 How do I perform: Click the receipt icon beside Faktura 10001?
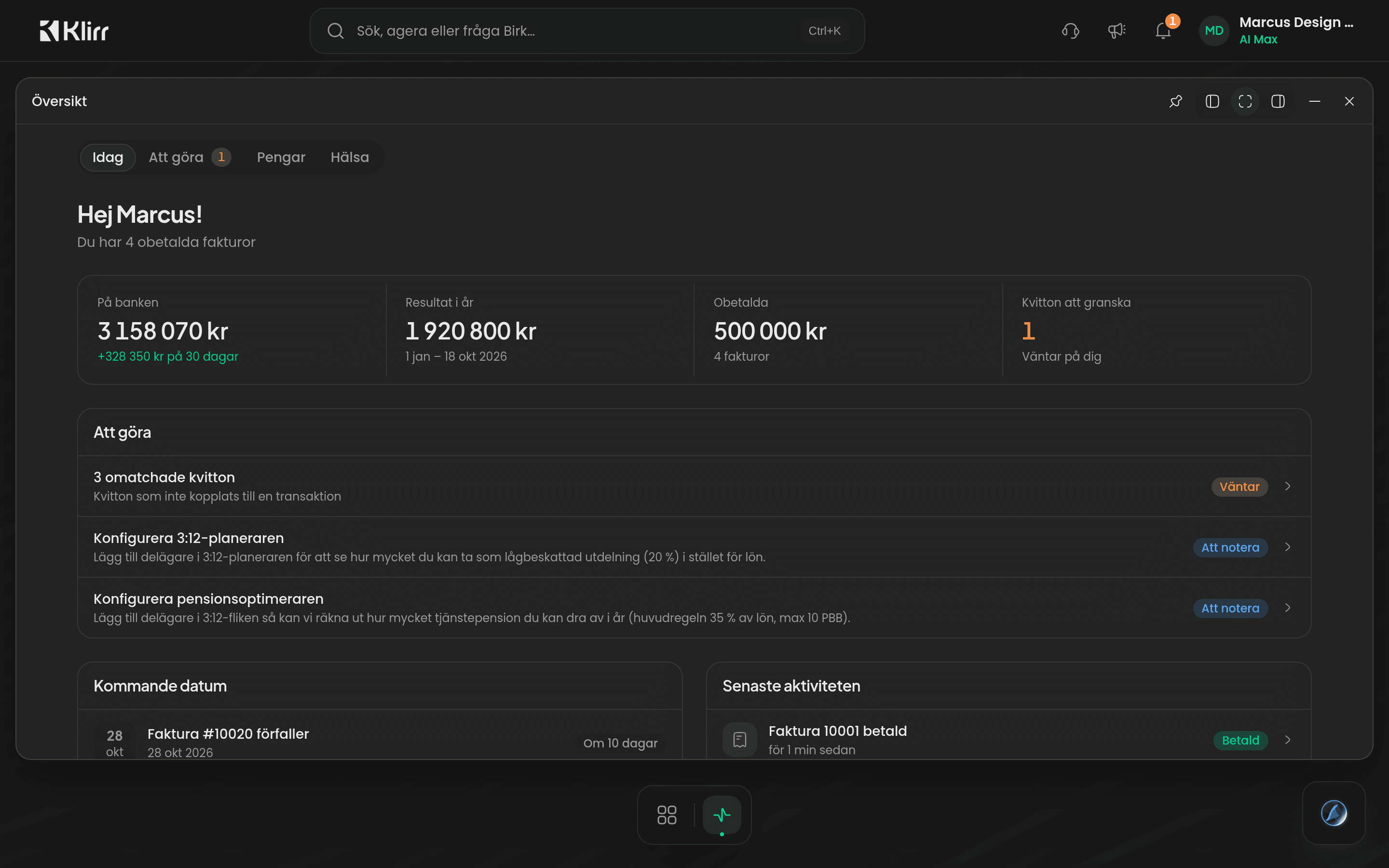(x=739, y=739)
